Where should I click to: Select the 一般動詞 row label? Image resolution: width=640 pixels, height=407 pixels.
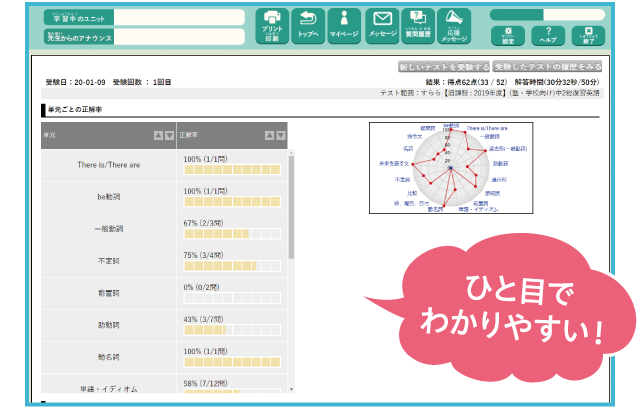109,229
